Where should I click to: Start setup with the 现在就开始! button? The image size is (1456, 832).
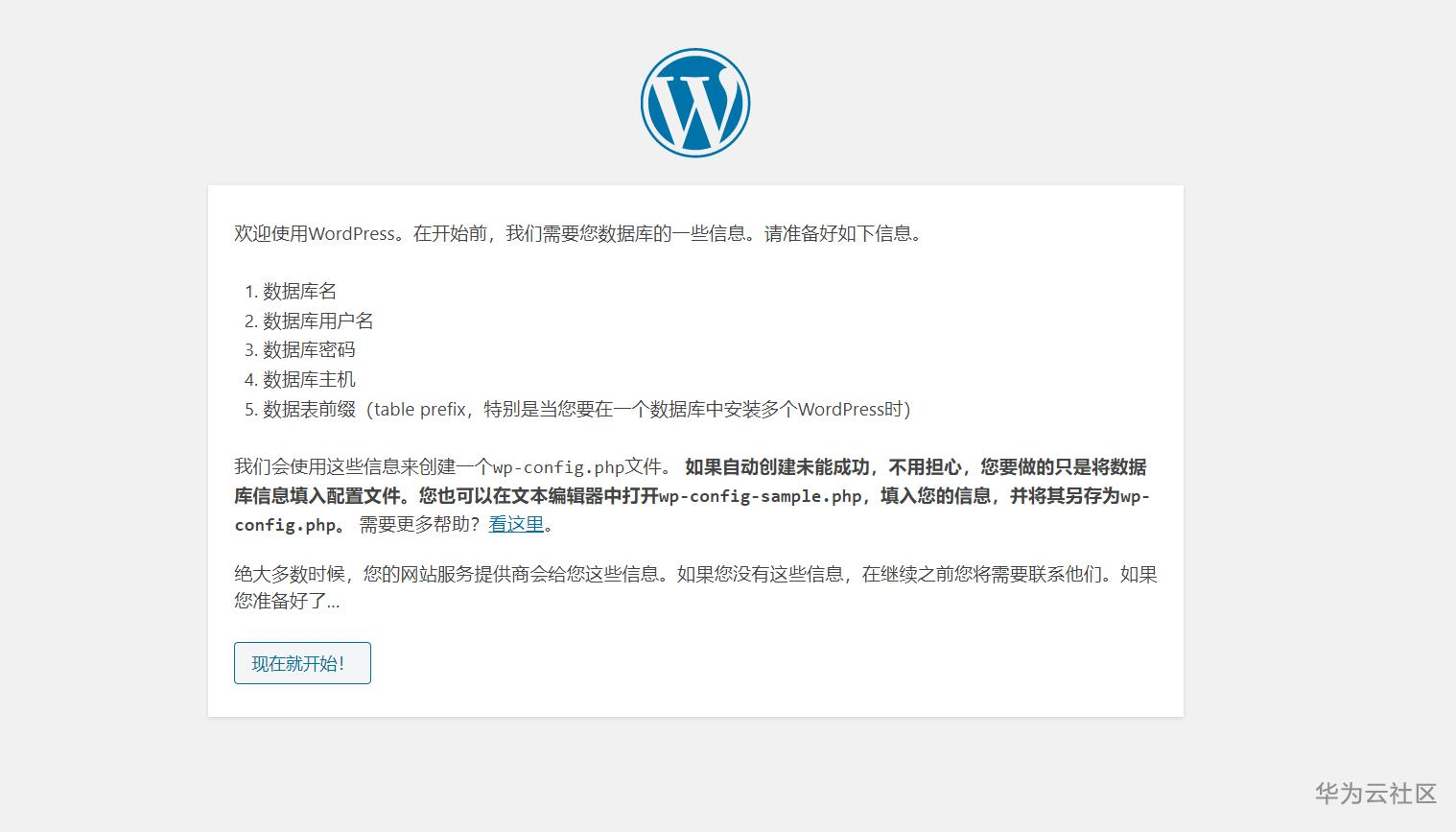302,663
